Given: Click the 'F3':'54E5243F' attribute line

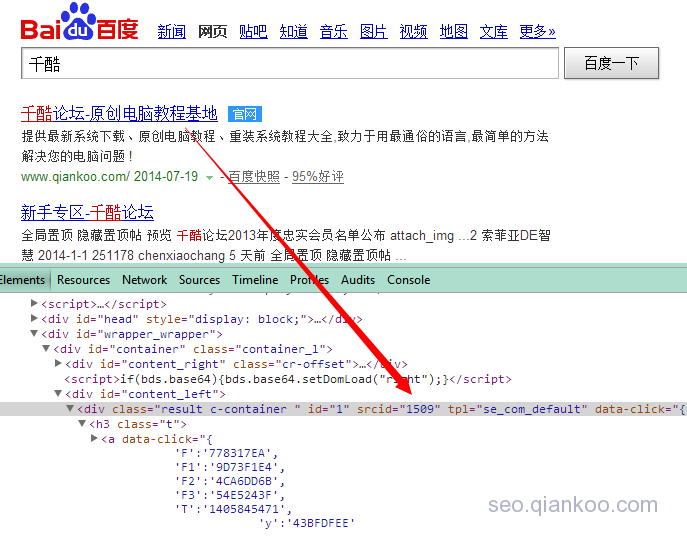Looking at the screenshot, I should tap(230, 495).
